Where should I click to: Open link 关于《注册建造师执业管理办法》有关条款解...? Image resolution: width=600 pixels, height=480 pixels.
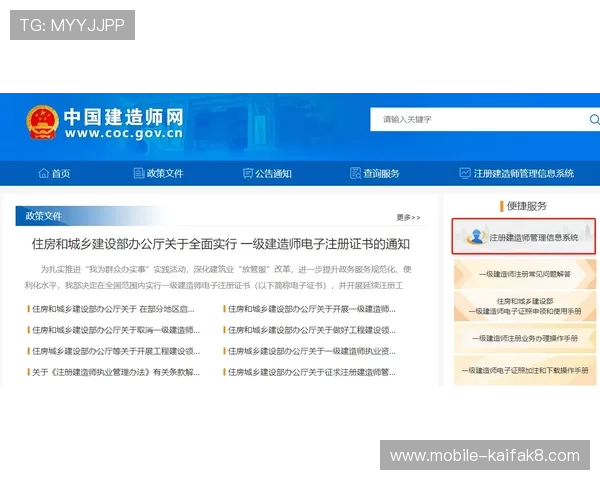pyautogui.click(x=114, y=372)
